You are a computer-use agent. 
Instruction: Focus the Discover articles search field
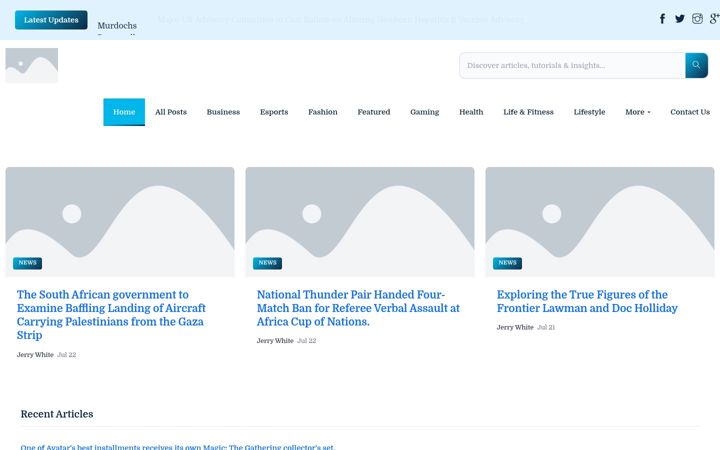pos(572,65)
